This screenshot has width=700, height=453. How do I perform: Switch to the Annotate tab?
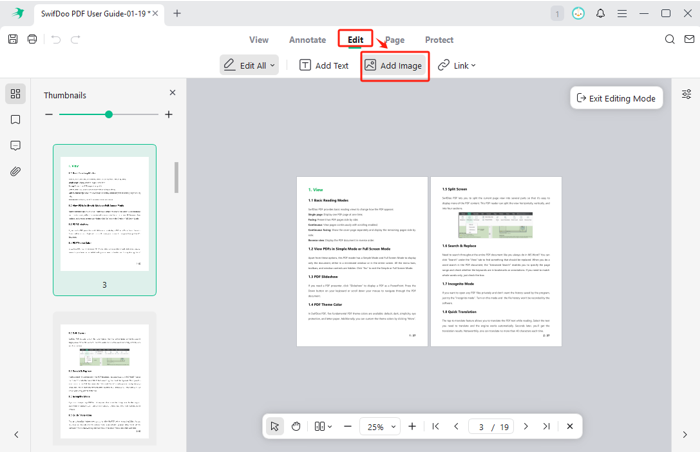point(307,40)
